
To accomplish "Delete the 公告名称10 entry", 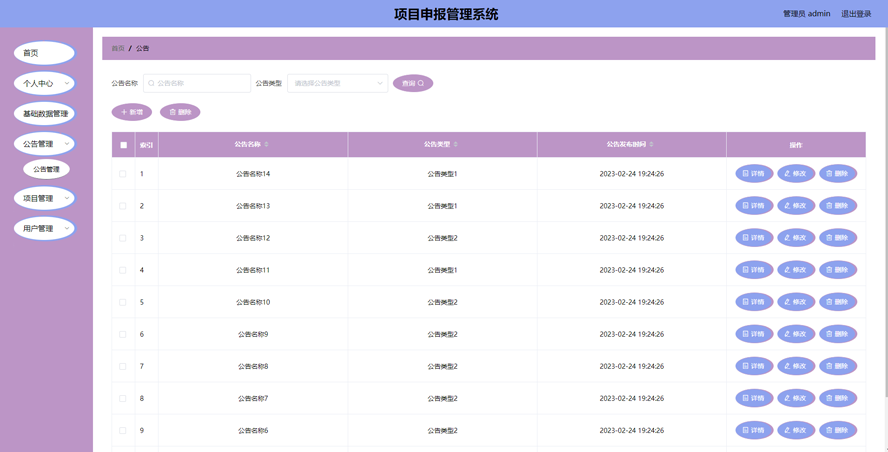I will click(x=838, y=302).
